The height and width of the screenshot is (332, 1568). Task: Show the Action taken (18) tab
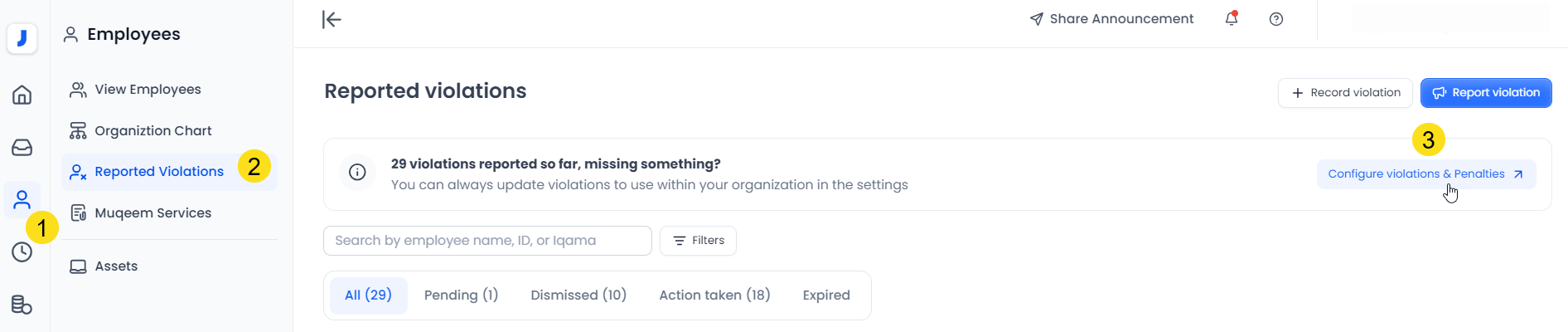(x=714, y=295)
